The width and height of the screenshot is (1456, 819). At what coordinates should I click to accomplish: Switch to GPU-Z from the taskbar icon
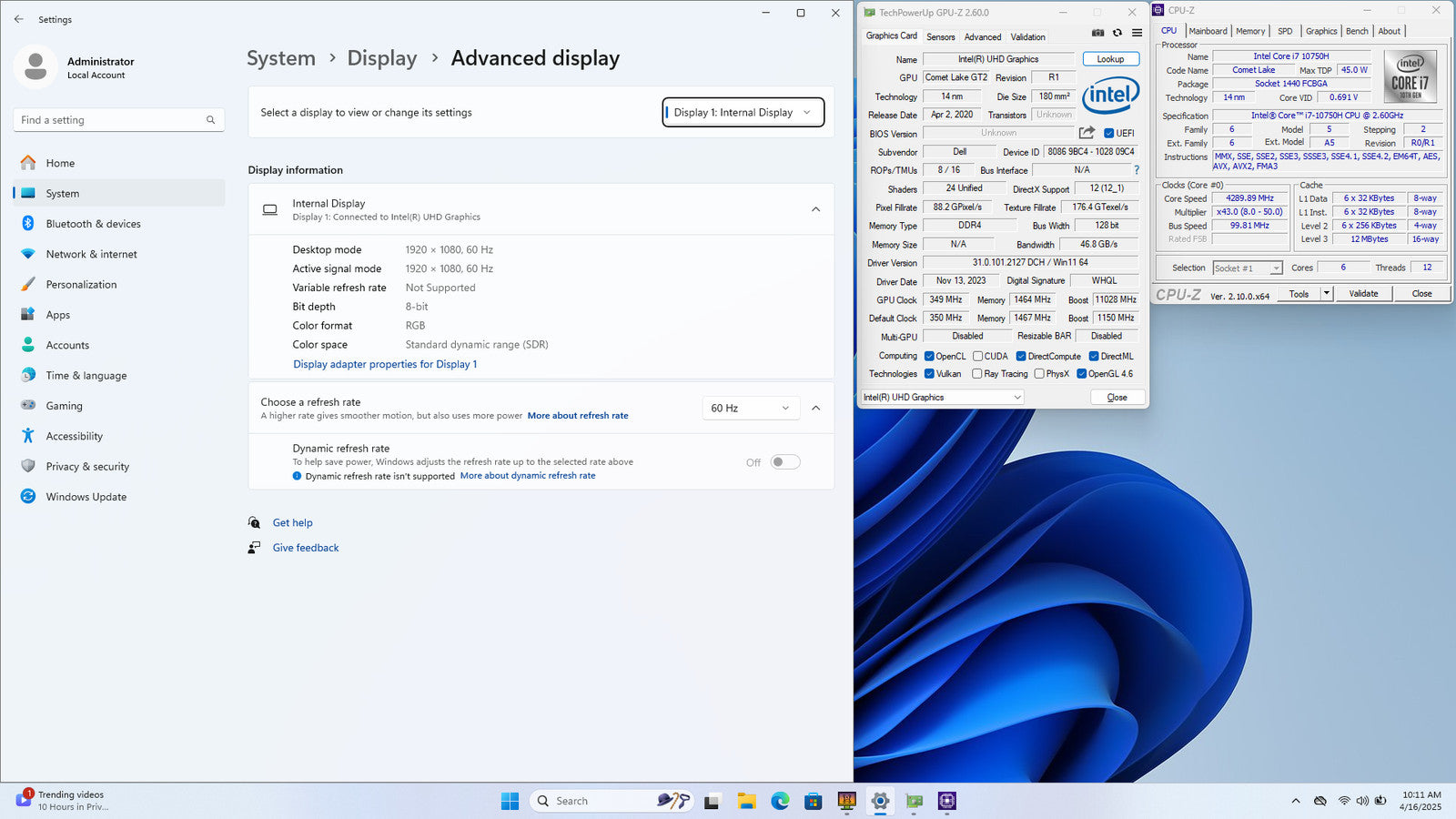[915, 801]
